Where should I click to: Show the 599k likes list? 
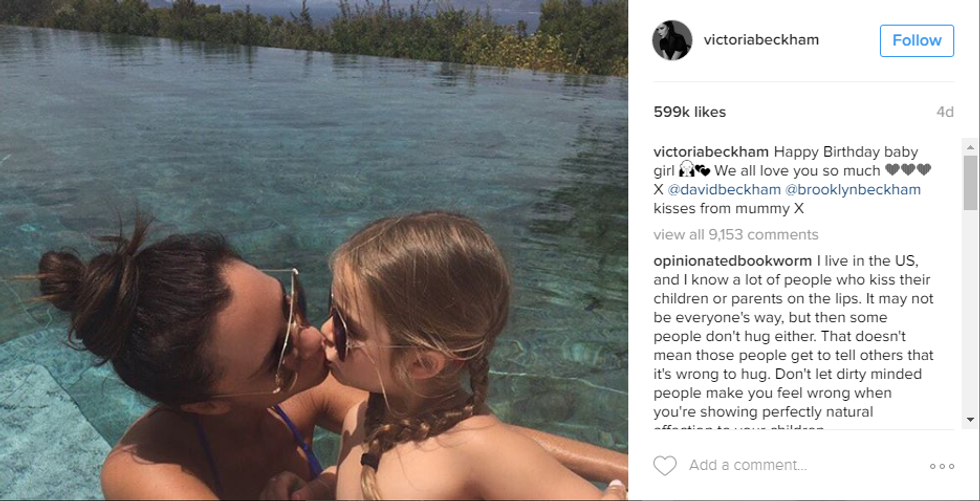click(x=690, y=112)
